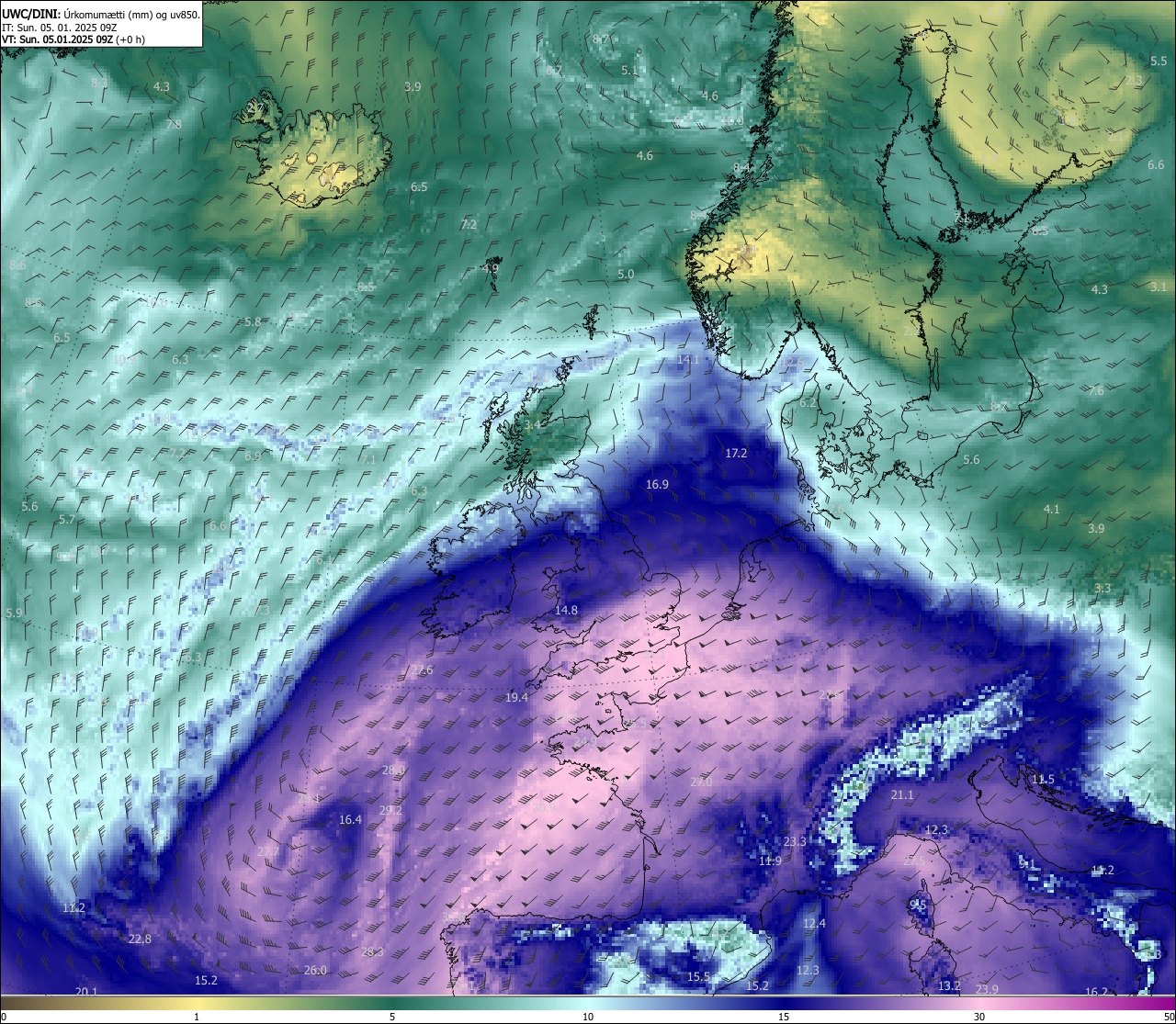Click the 6.2 value over Denmark
The image size is (1176, 1024).
tap(808, 402)
